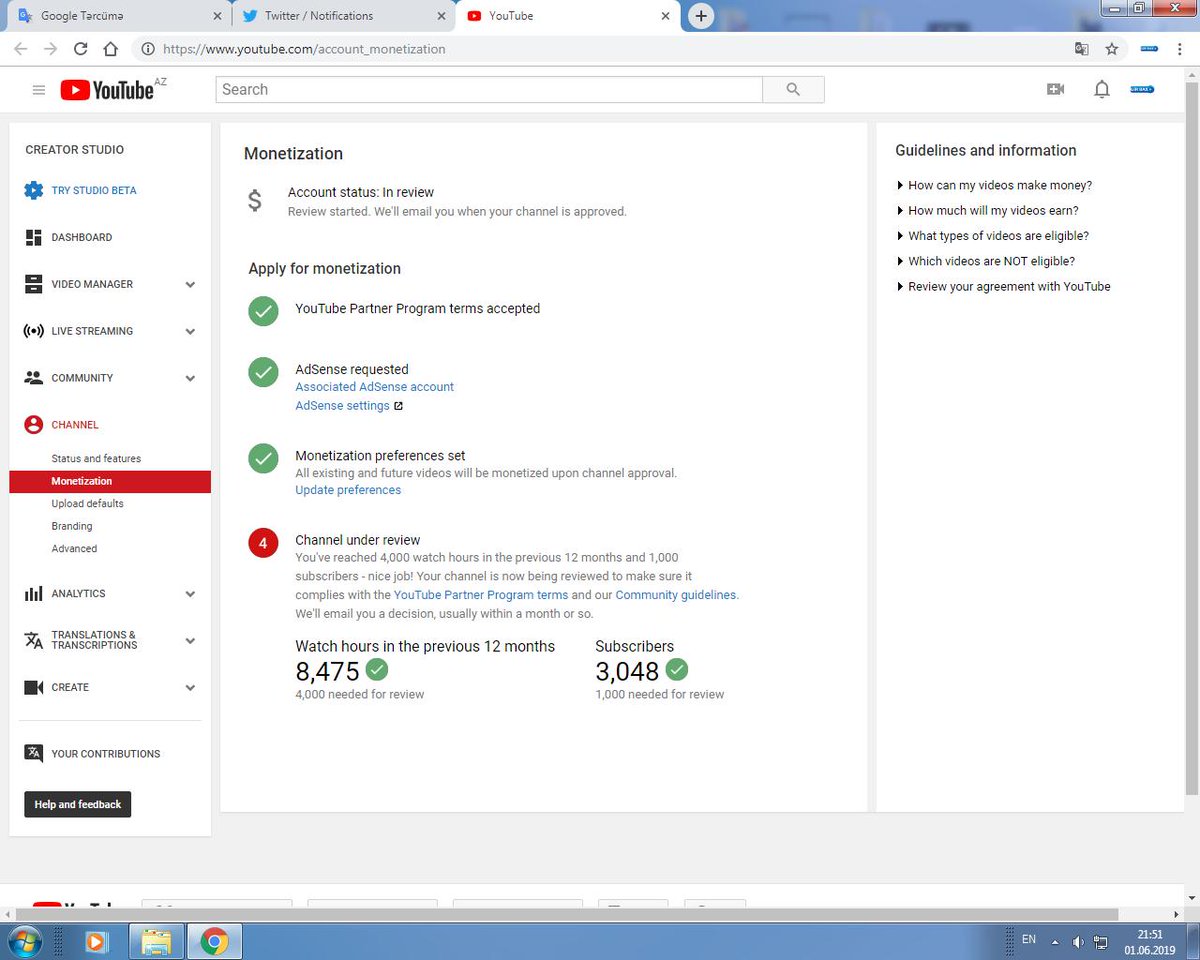Screen dimensions: 1200x960
Task: Open the account avatar menu
Action: point(1142,89)
